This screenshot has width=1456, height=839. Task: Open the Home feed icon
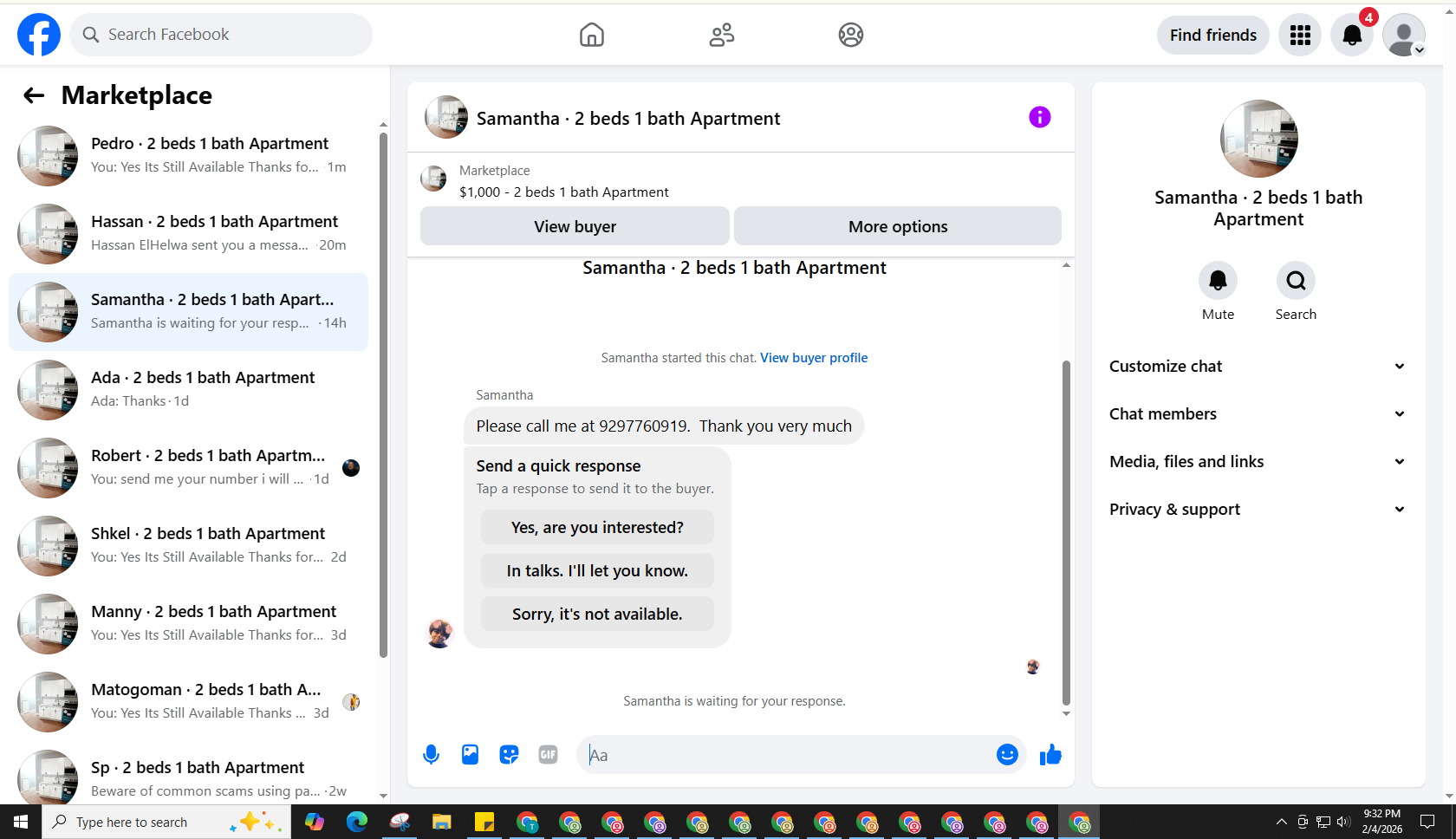pyautogui.click(x=592, y=35)
